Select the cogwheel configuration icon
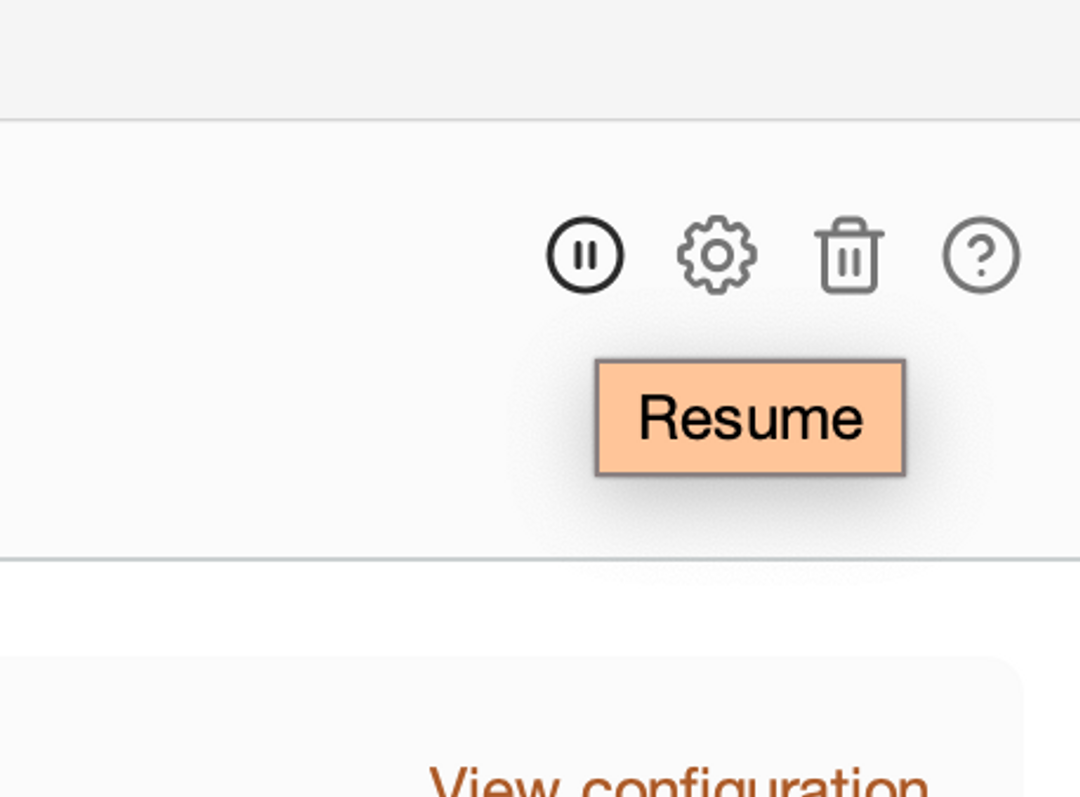 717,255
